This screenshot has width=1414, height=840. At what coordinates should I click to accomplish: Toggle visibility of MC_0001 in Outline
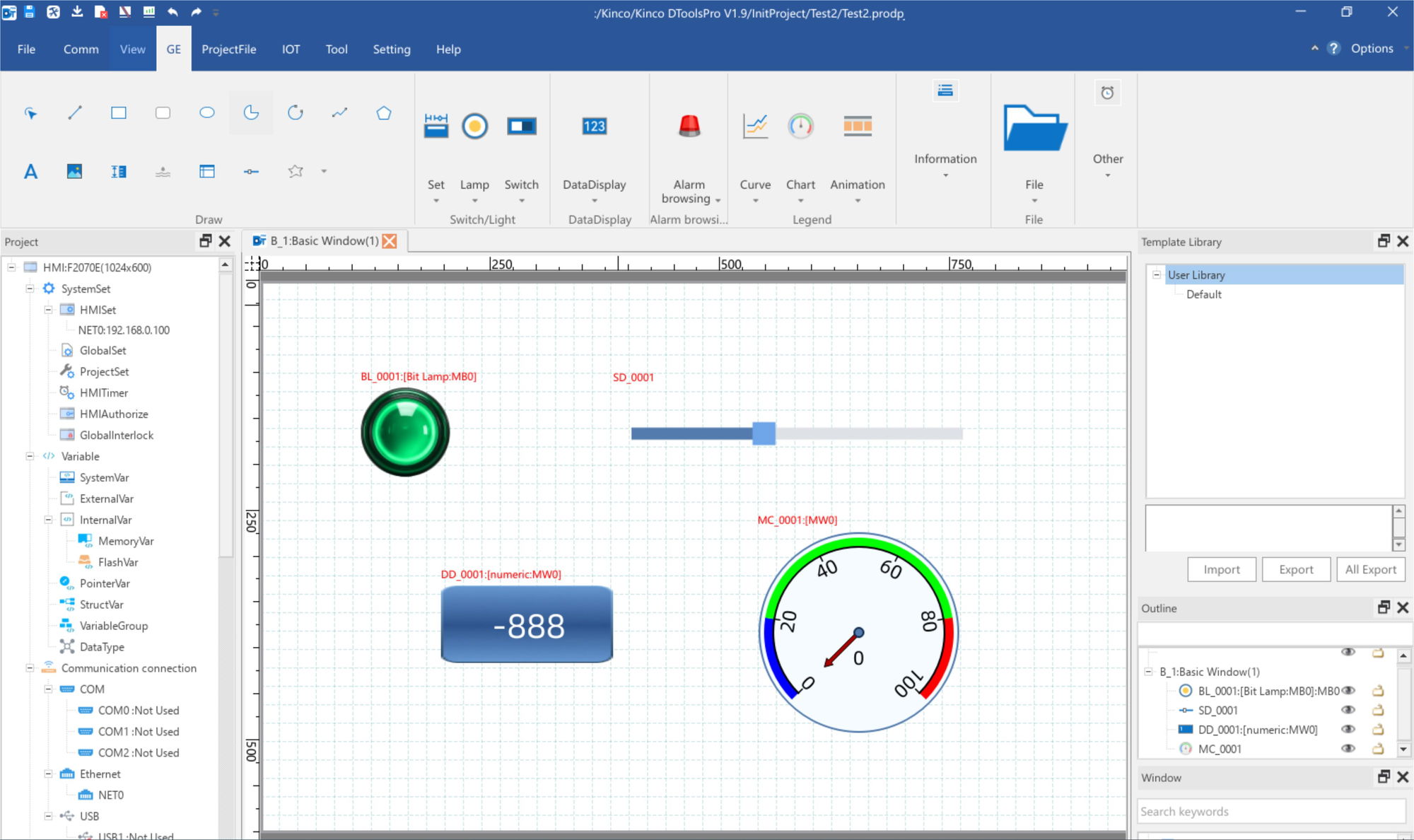pyautogui.click(x=1349, y=748)
